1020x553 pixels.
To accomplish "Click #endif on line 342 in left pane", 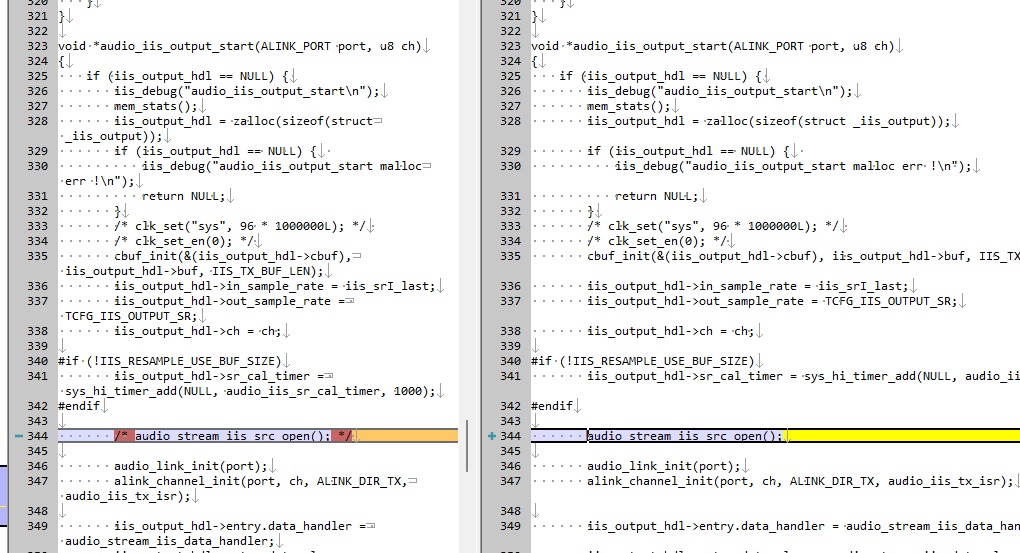I will [x=79, y=405].
